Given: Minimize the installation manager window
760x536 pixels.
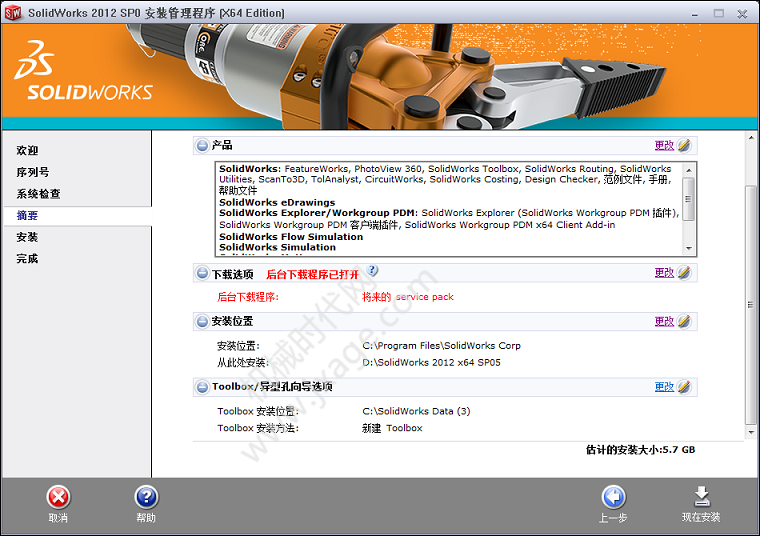Looking at the screenshot, I should [695, 14].
